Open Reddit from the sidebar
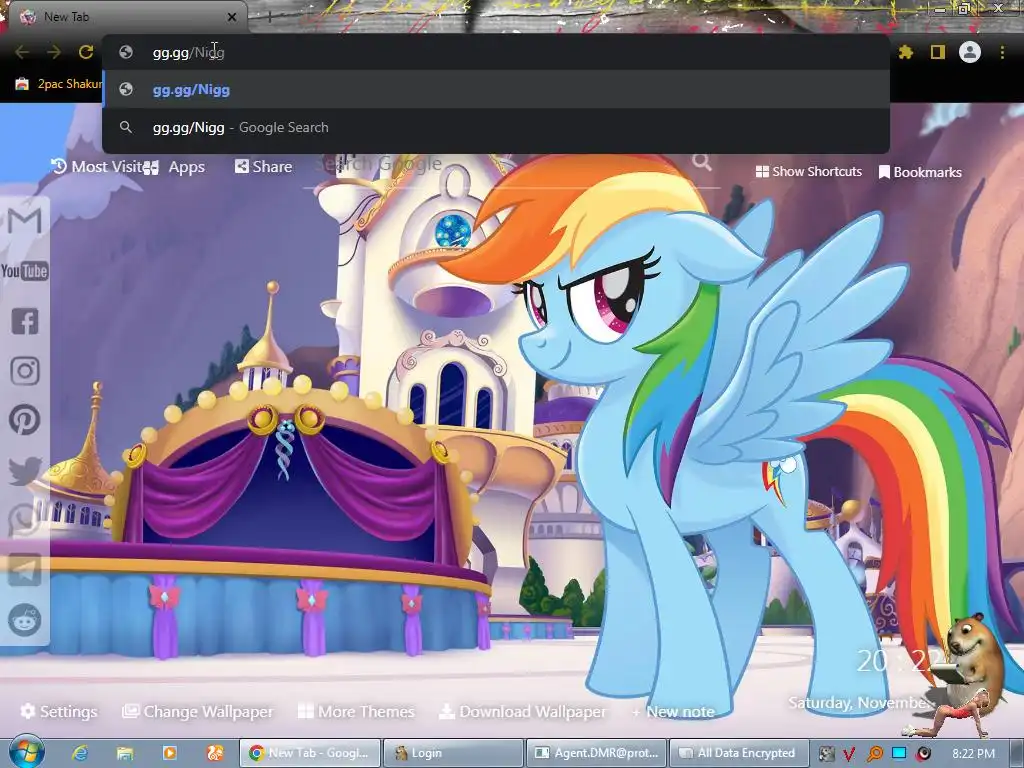This screenshot has height=768, width=1024. point(25,620)
